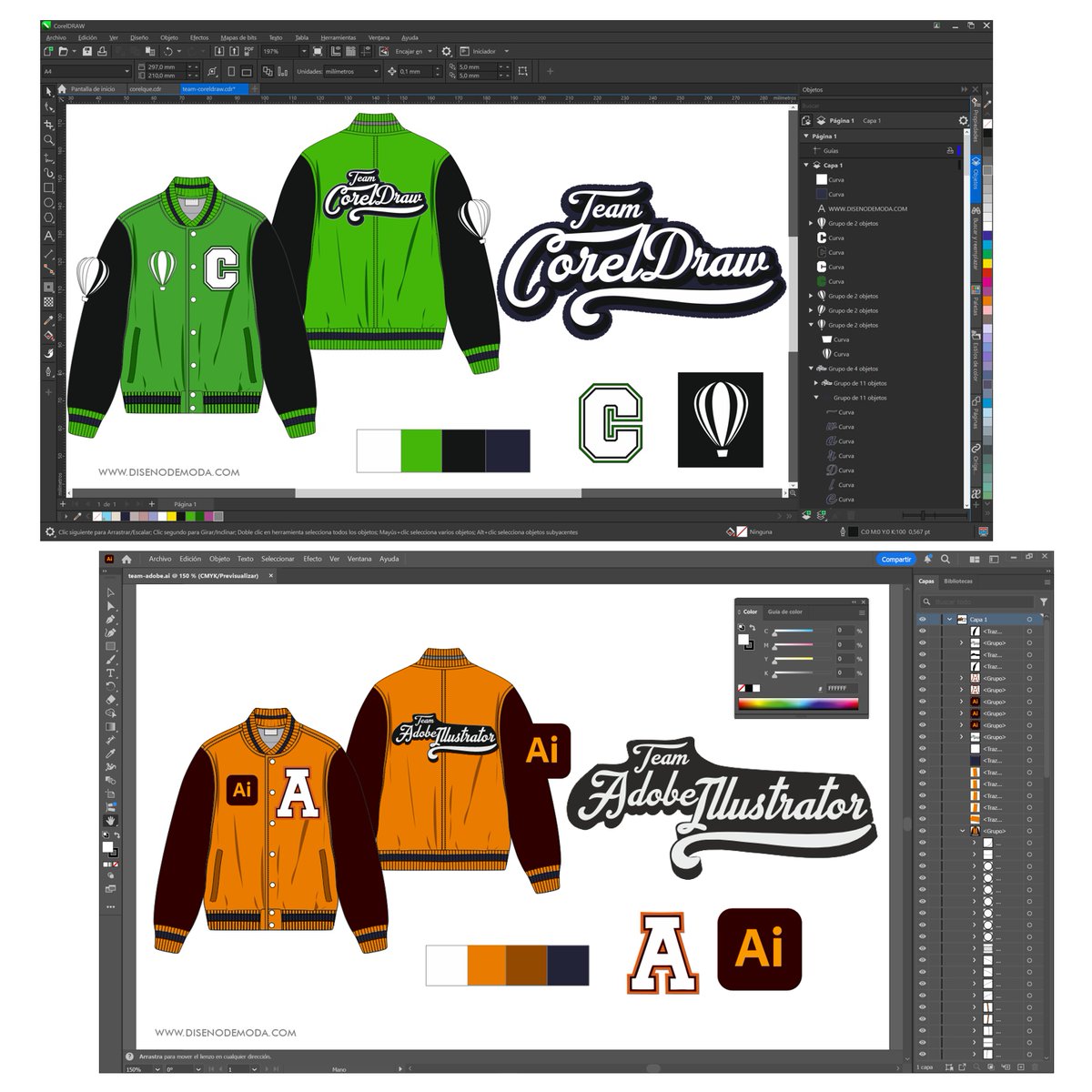The image size is (1092, 1092).
Task: Expand the Grupo de 11 objetos in CorelDRAW's Objects docker
Action: [x=814, y=383]
